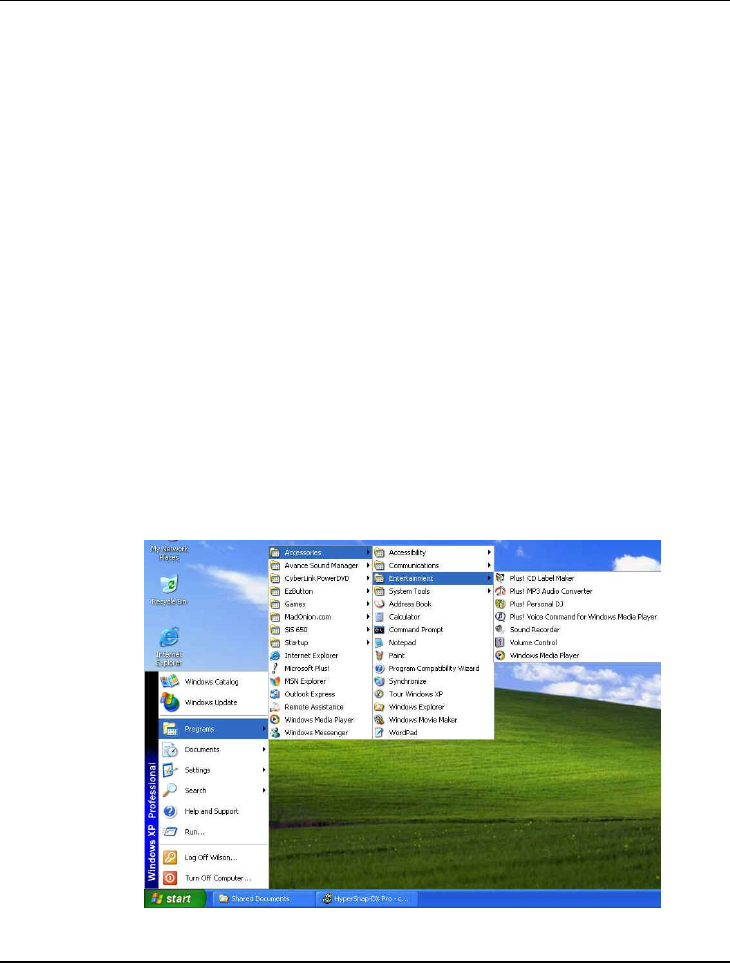Click the start button
Viewport: 730px width, 963px height.
(x=174, y=899)
